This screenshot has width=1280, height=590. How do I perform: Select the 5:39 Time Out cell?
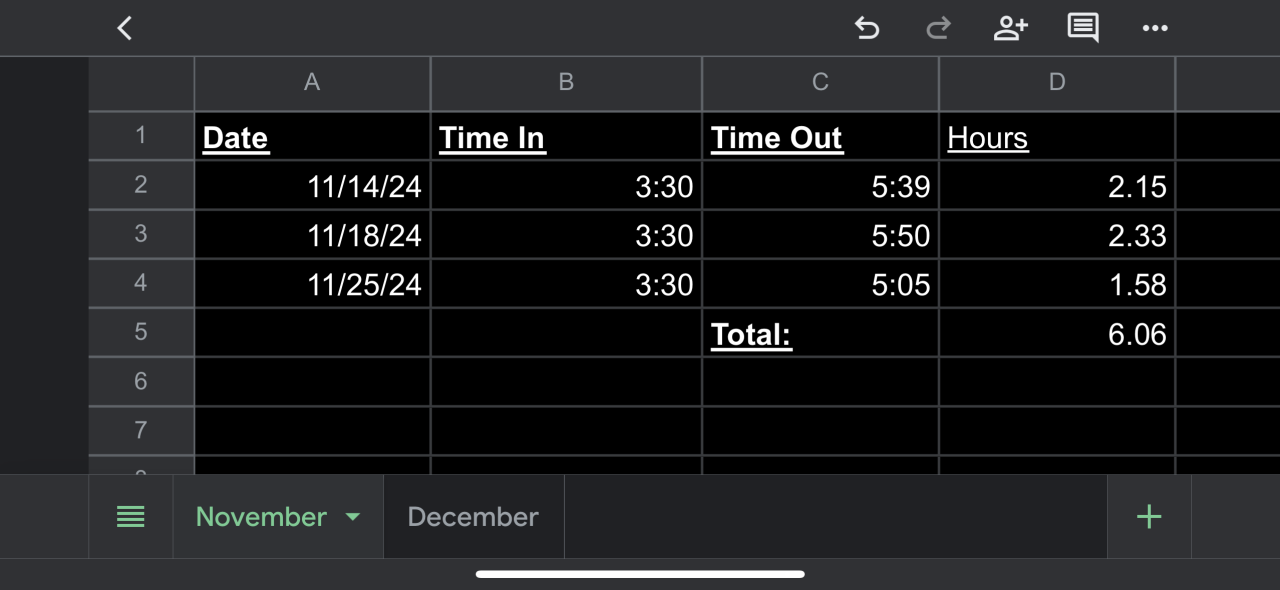click(x=820, y=186)
